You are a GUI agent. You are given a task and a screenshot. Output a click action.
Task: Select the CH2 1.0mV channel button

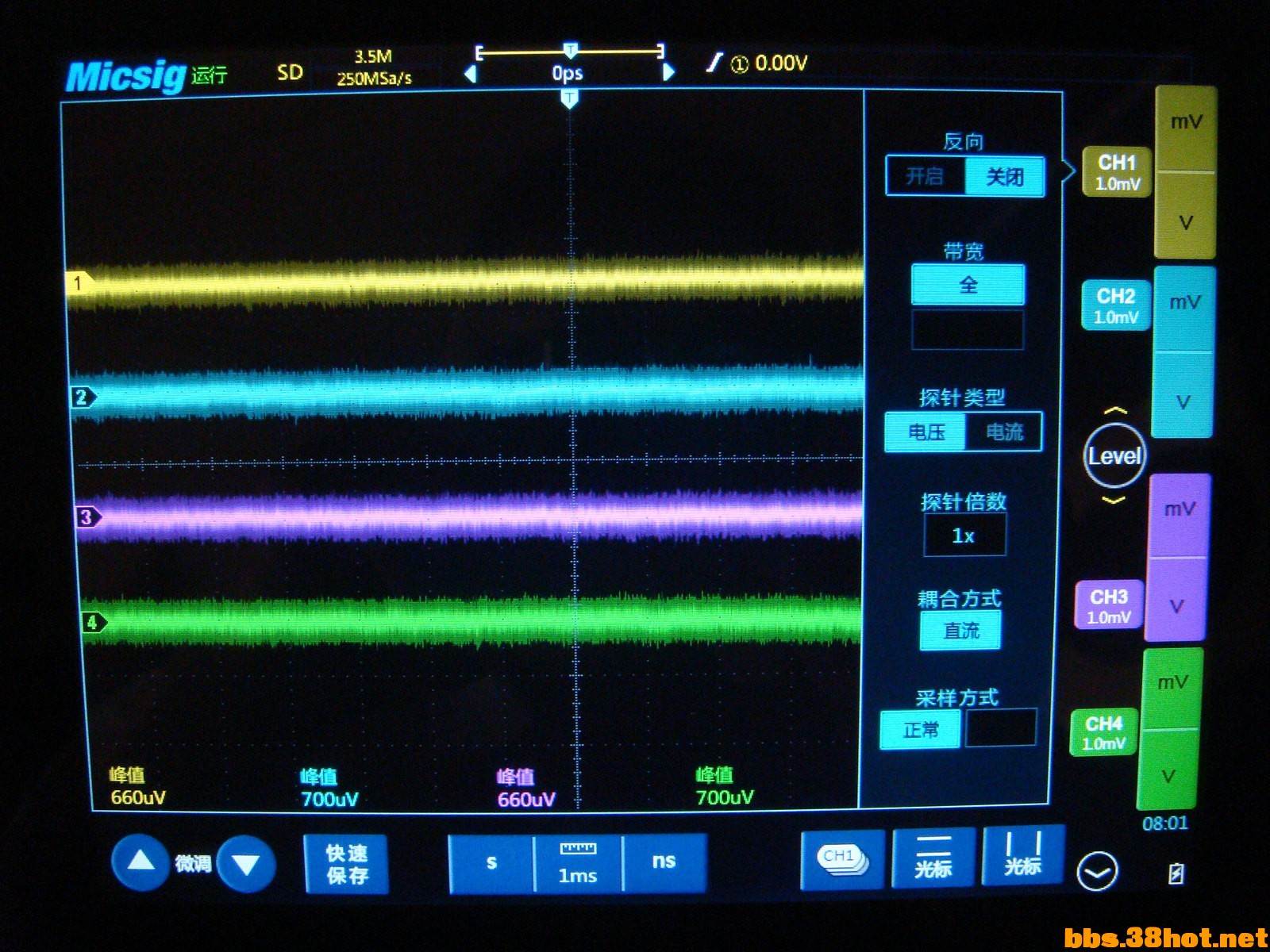(x=1116, y=305)
